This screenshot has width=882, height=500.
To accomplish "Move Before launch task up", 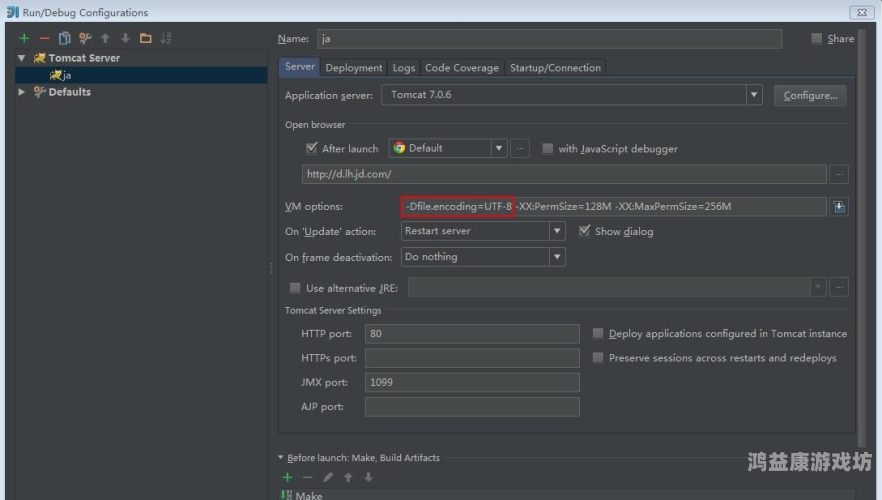I will pyautogui.click(x=348, y=478).
